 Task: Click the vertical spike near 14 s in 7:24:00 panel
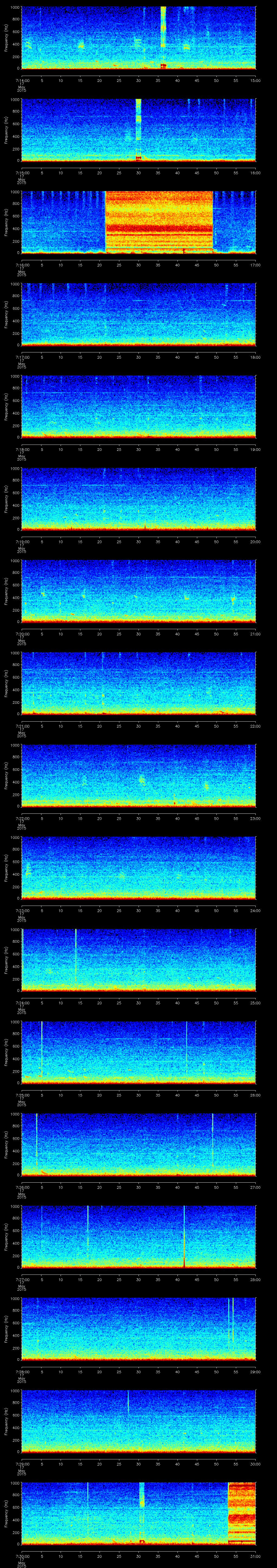click(x=75, y=956)
